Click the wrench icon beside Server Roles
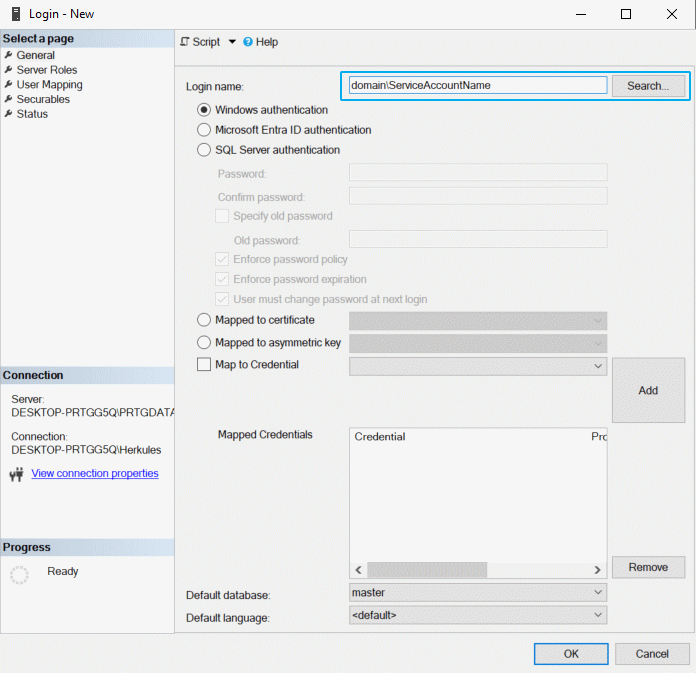Image resolution: width=696 pixels, height=673 pixels. pyautogui.click(x=8, y=70)
